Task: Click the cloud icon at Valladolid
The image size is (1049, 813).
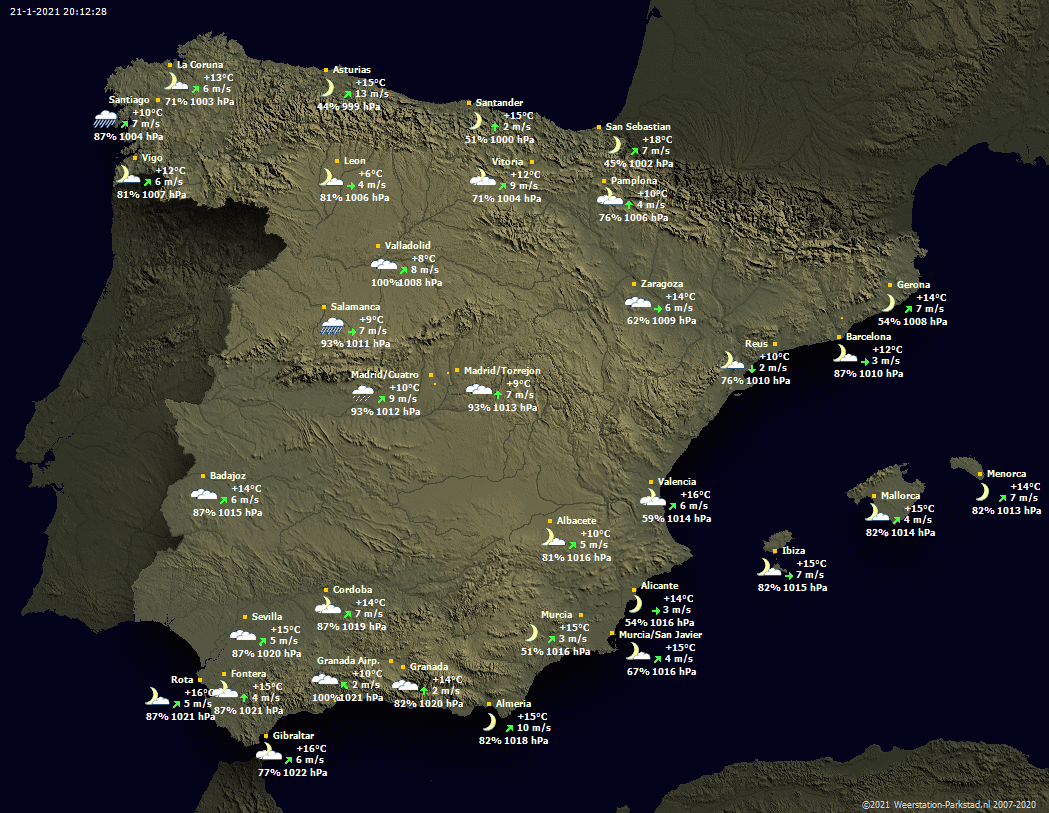Action: pyautogui.click(x=384, y=265)
